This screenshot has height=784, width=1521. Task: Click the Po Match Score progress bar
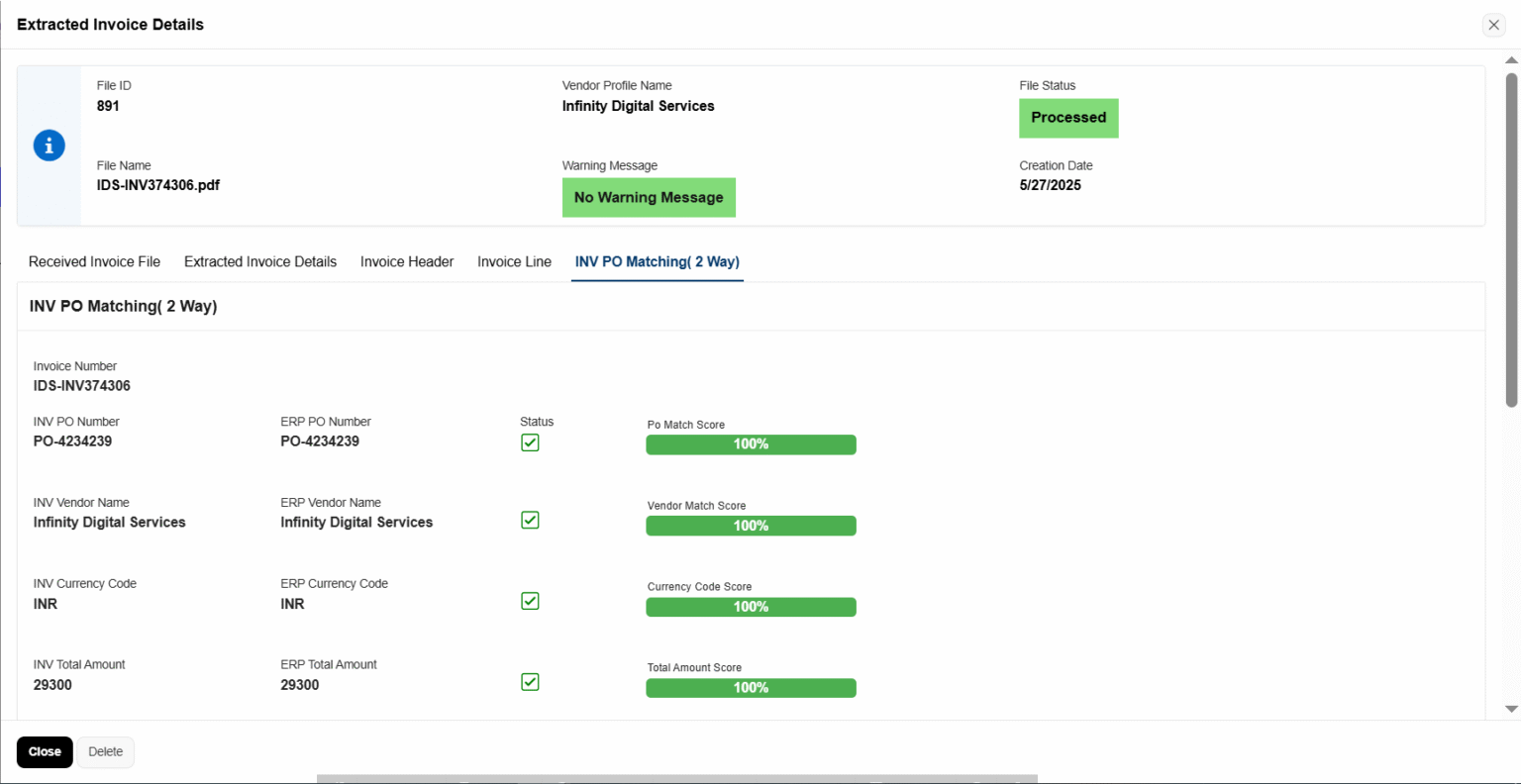(x=751, y=445)
